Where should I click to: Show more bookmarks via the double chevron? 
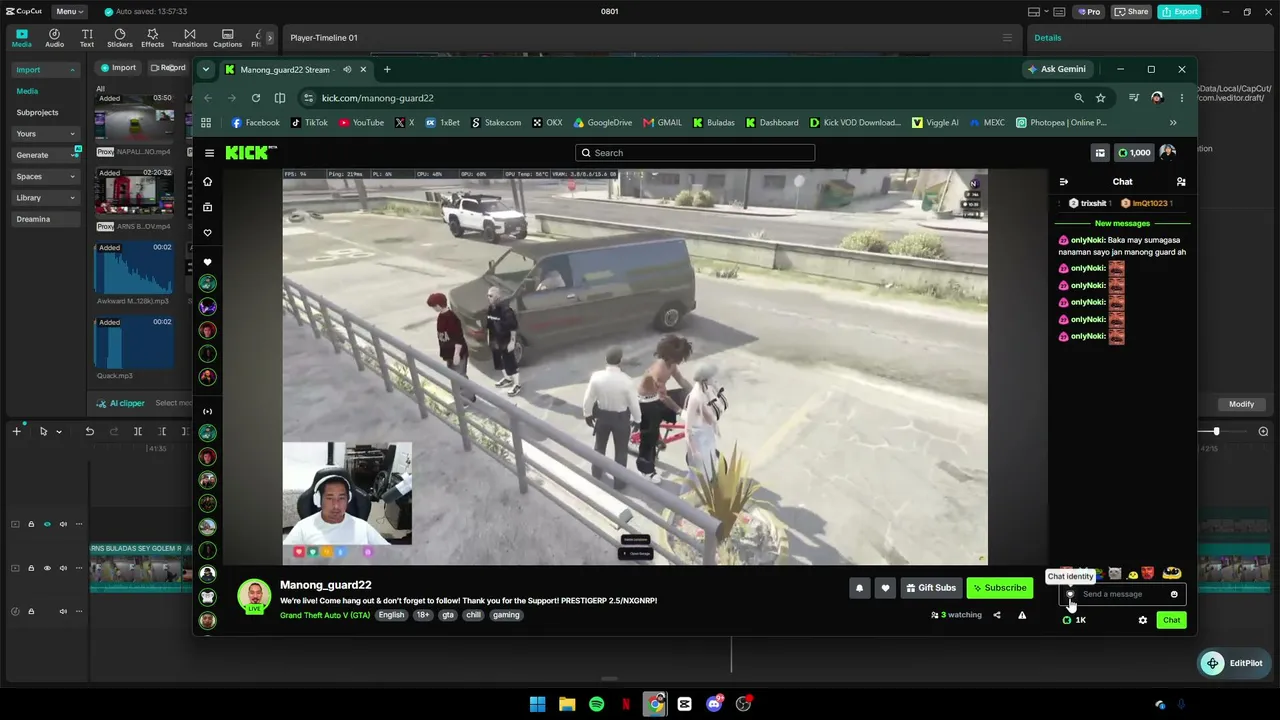coord(1173,123)
